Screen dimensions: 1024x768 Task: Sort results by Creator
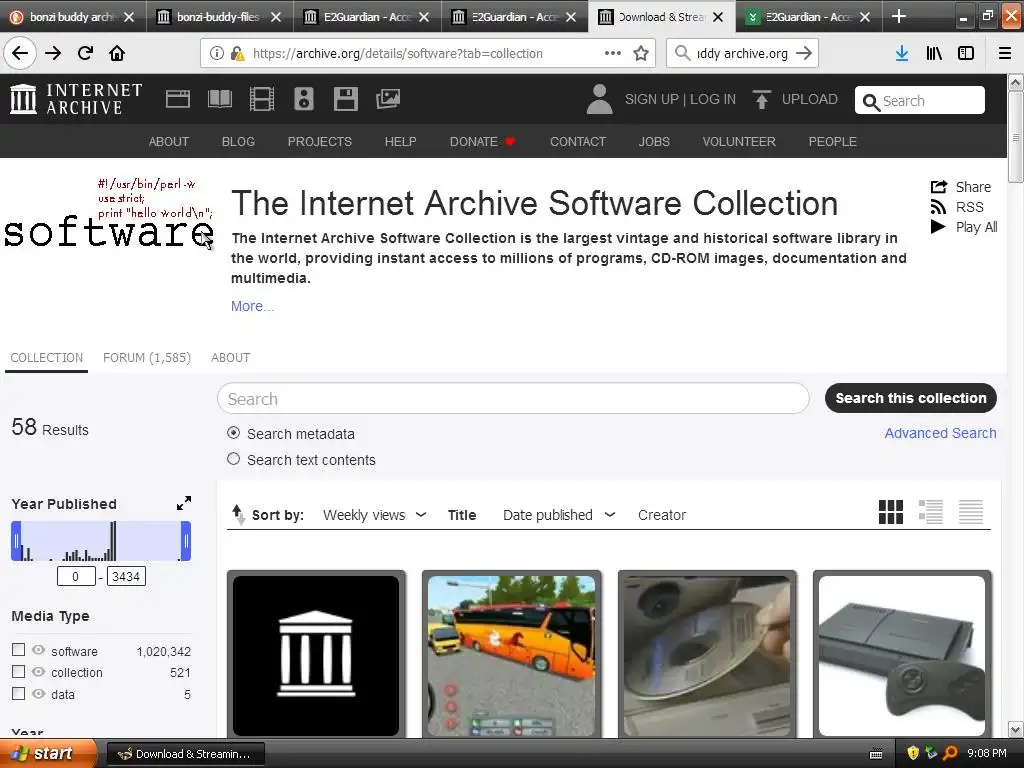pos(662,515)
